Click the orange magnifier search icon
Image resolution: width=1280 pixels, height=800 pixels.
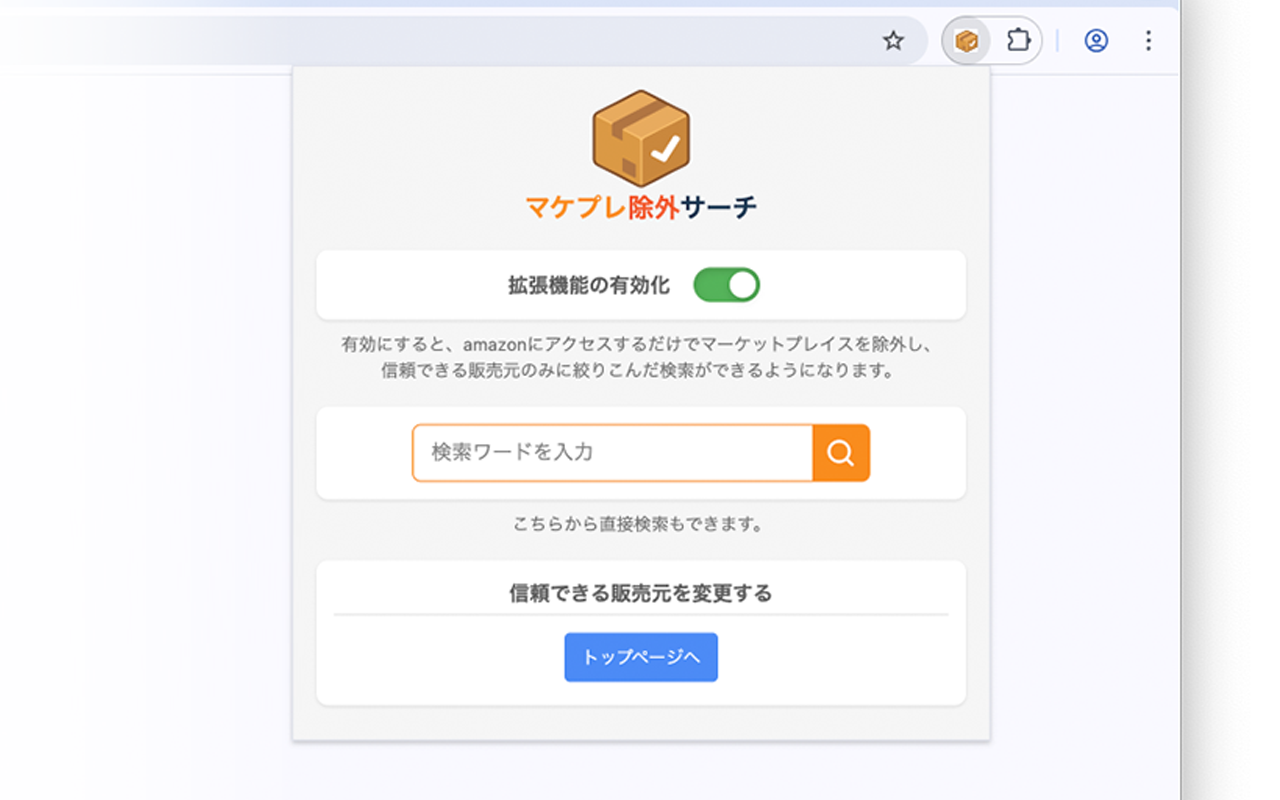click(x=841, y=452)
